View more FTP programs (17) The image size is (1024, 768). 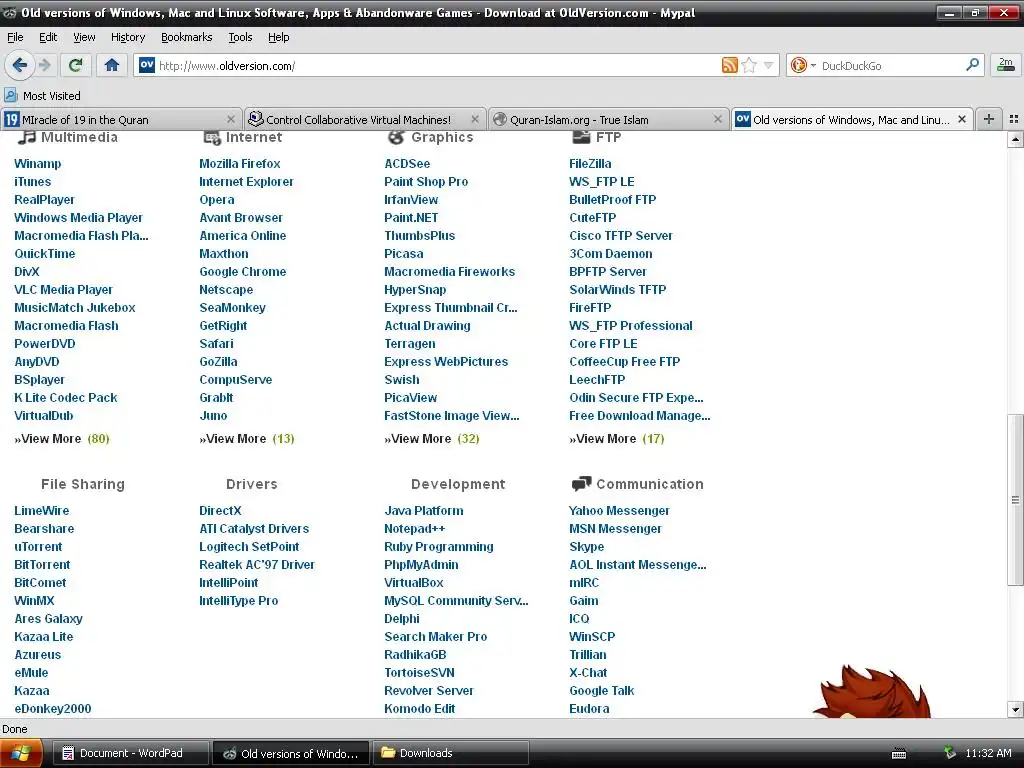616,439
